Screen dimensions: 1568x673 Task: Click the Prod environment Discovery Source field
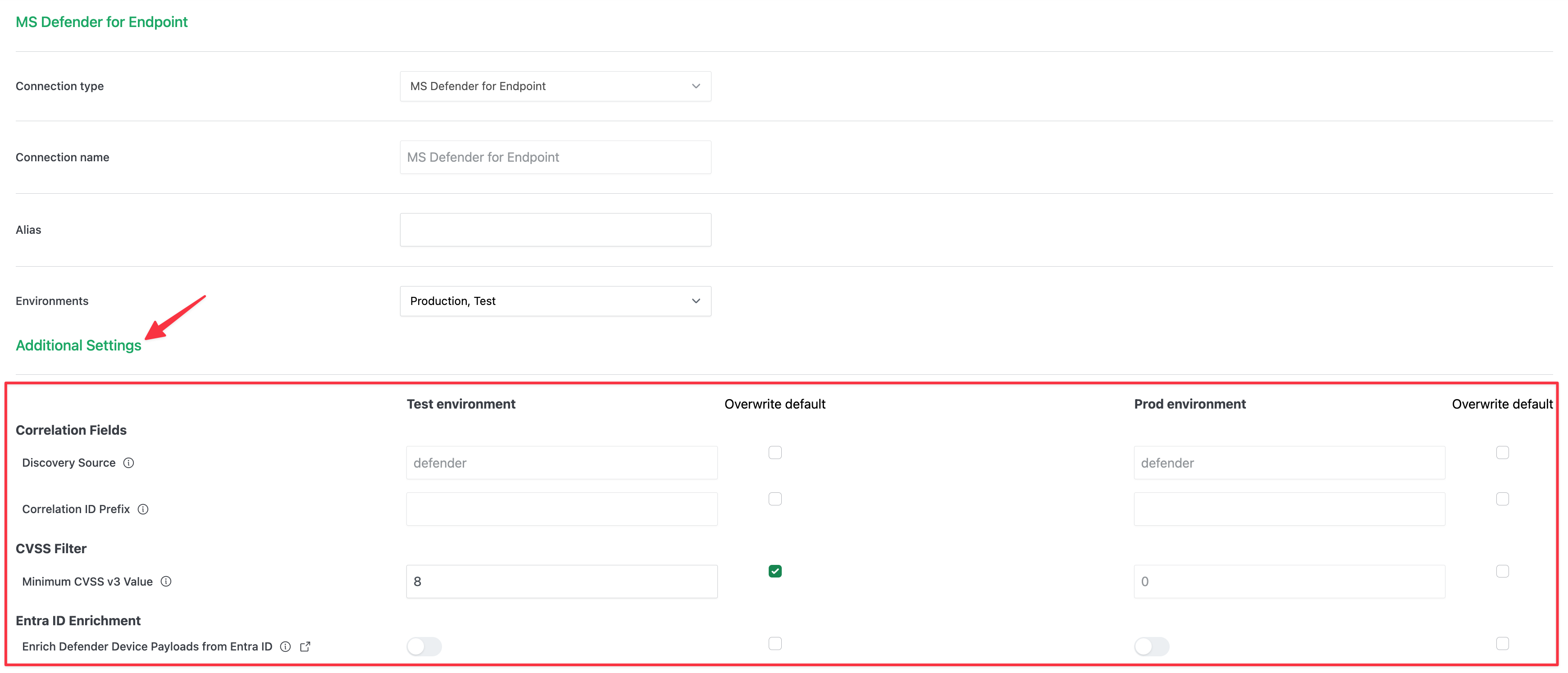[1289, 463]
